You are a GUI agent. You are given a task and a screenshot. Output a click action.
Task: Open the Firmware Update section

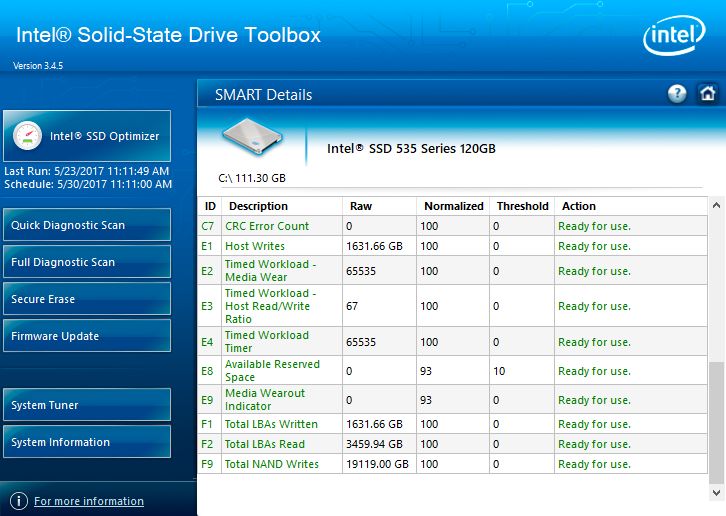coord(87,336)
